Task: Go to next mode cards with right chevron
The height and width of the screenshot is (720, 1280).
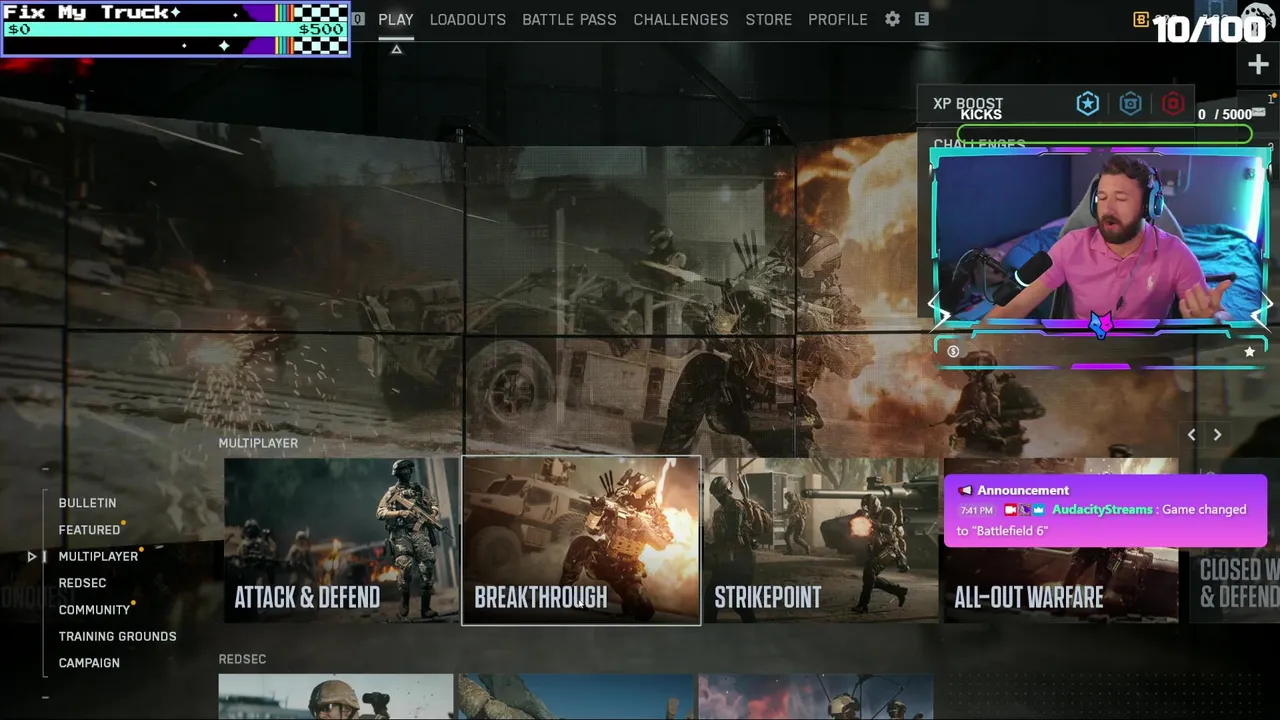Action: point(1217,434)
